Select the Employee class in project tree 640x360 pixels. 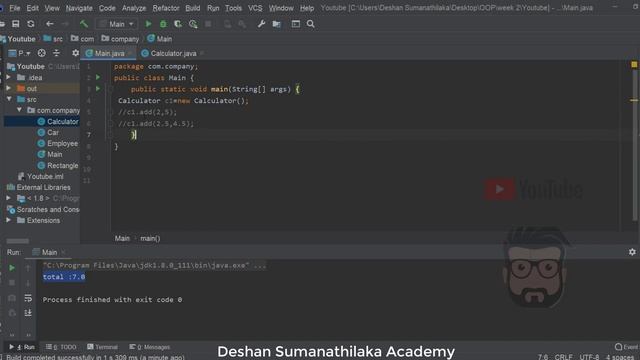[x=58, y=143]
